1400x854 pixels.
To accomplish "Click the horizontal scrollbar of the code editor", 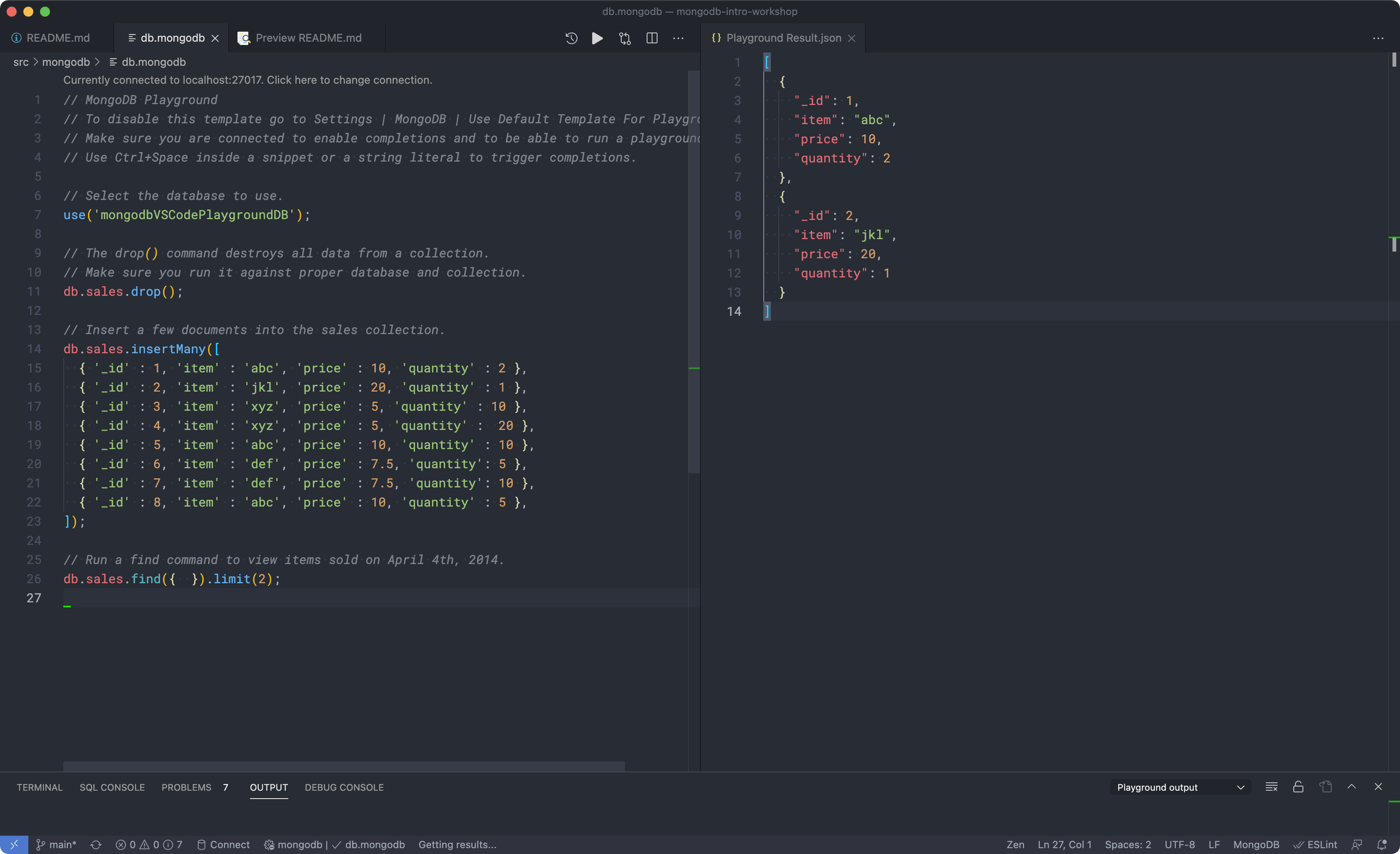I will click(x=343, y=766).
